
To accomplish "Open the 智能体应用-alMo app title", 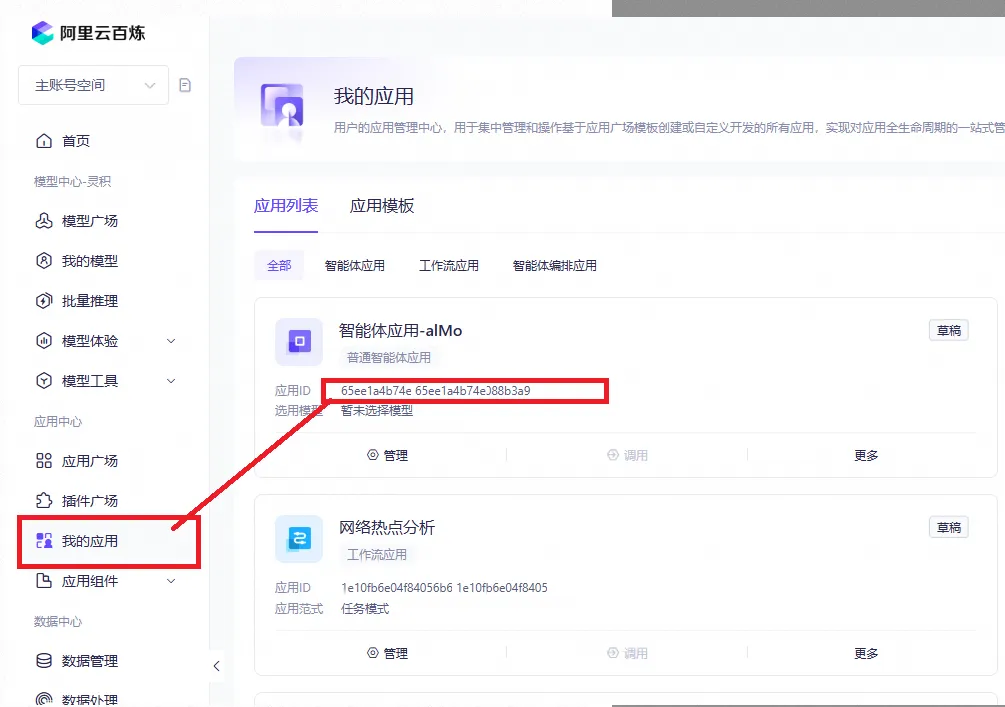I will (x=401, y=331).
